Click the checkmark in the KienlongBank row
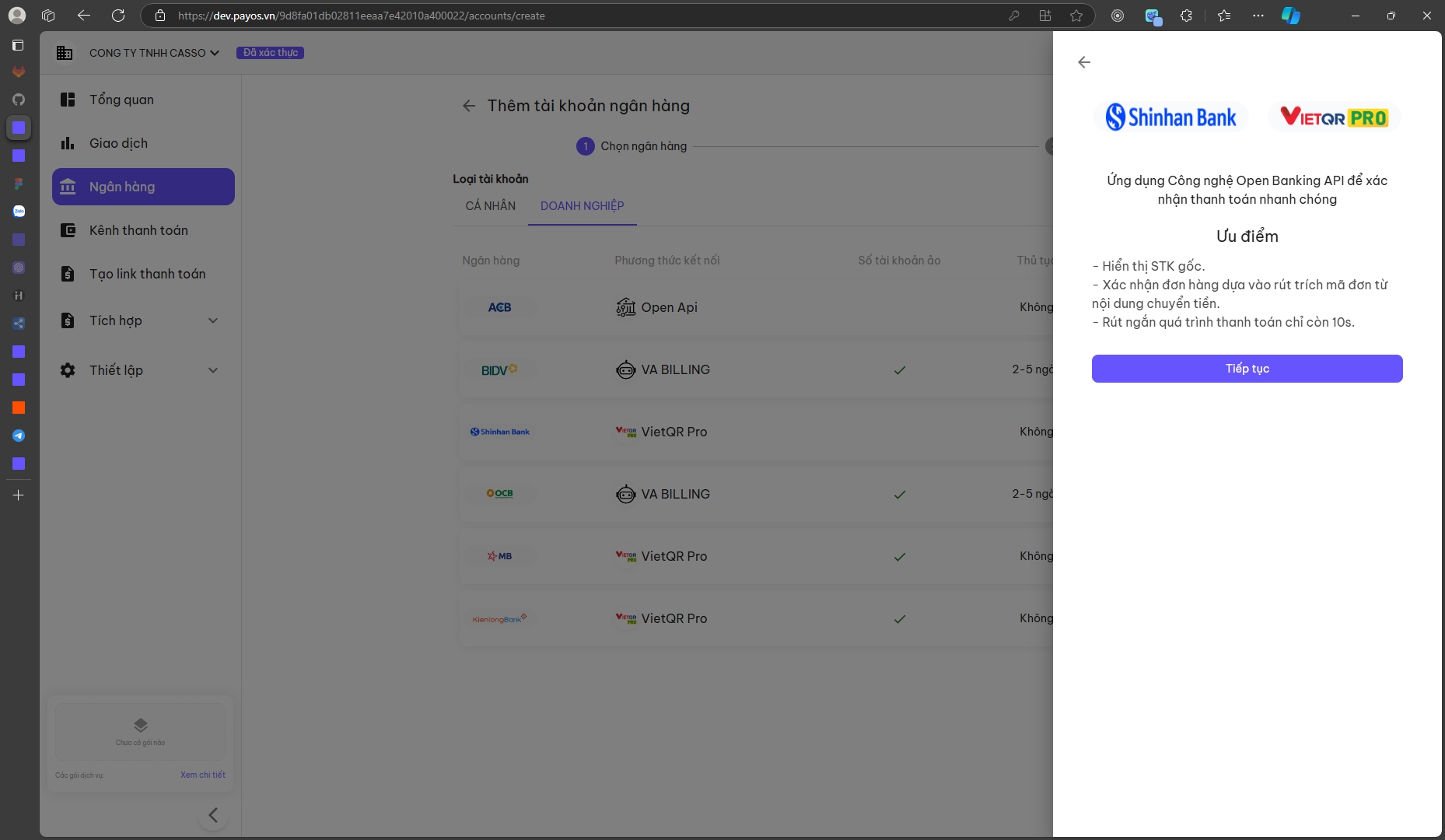 coord(900,619)
